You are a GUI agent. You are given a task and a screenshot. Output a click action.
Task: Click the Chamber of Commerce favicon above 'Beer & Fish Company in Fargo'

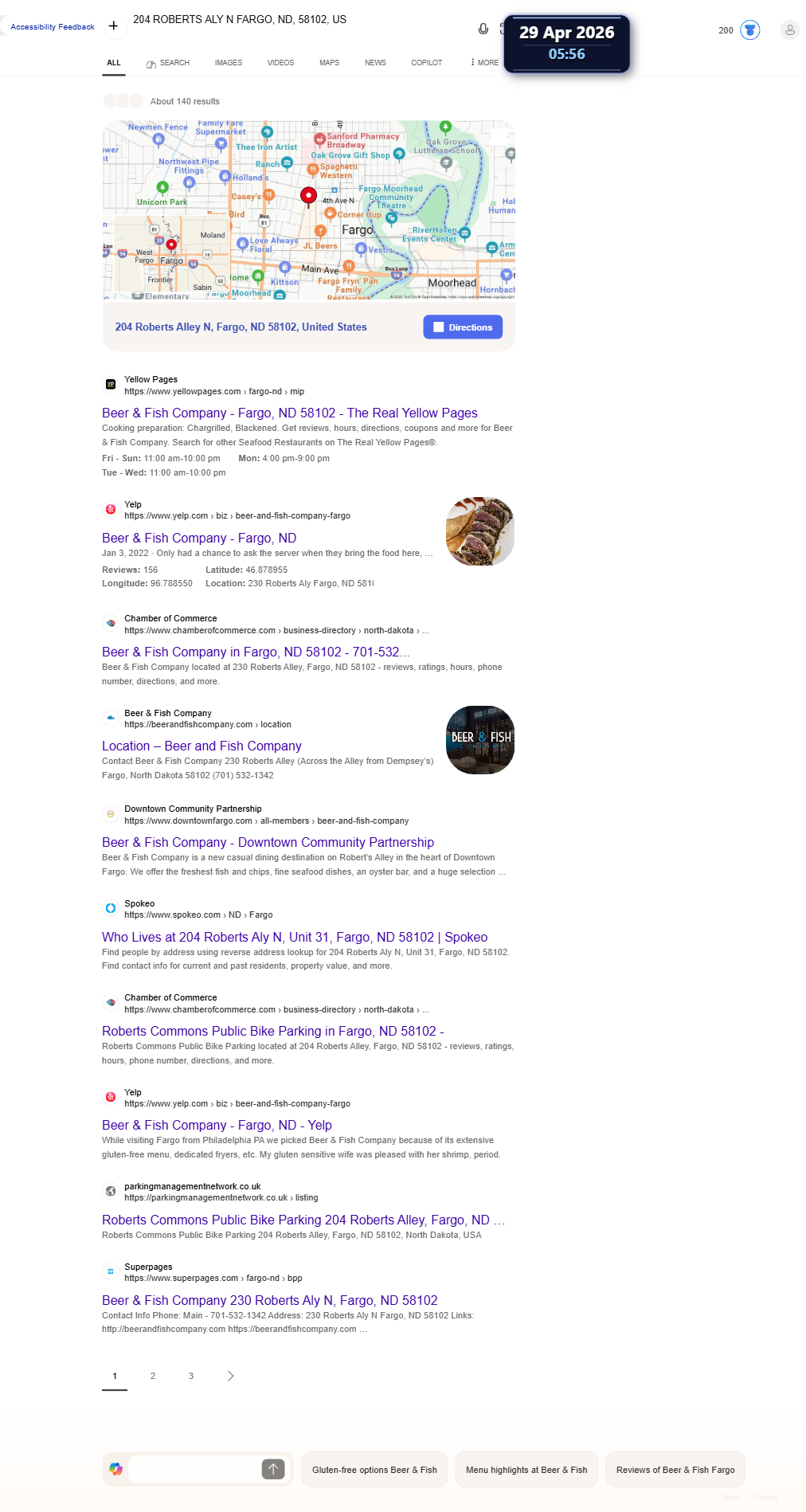111,623
